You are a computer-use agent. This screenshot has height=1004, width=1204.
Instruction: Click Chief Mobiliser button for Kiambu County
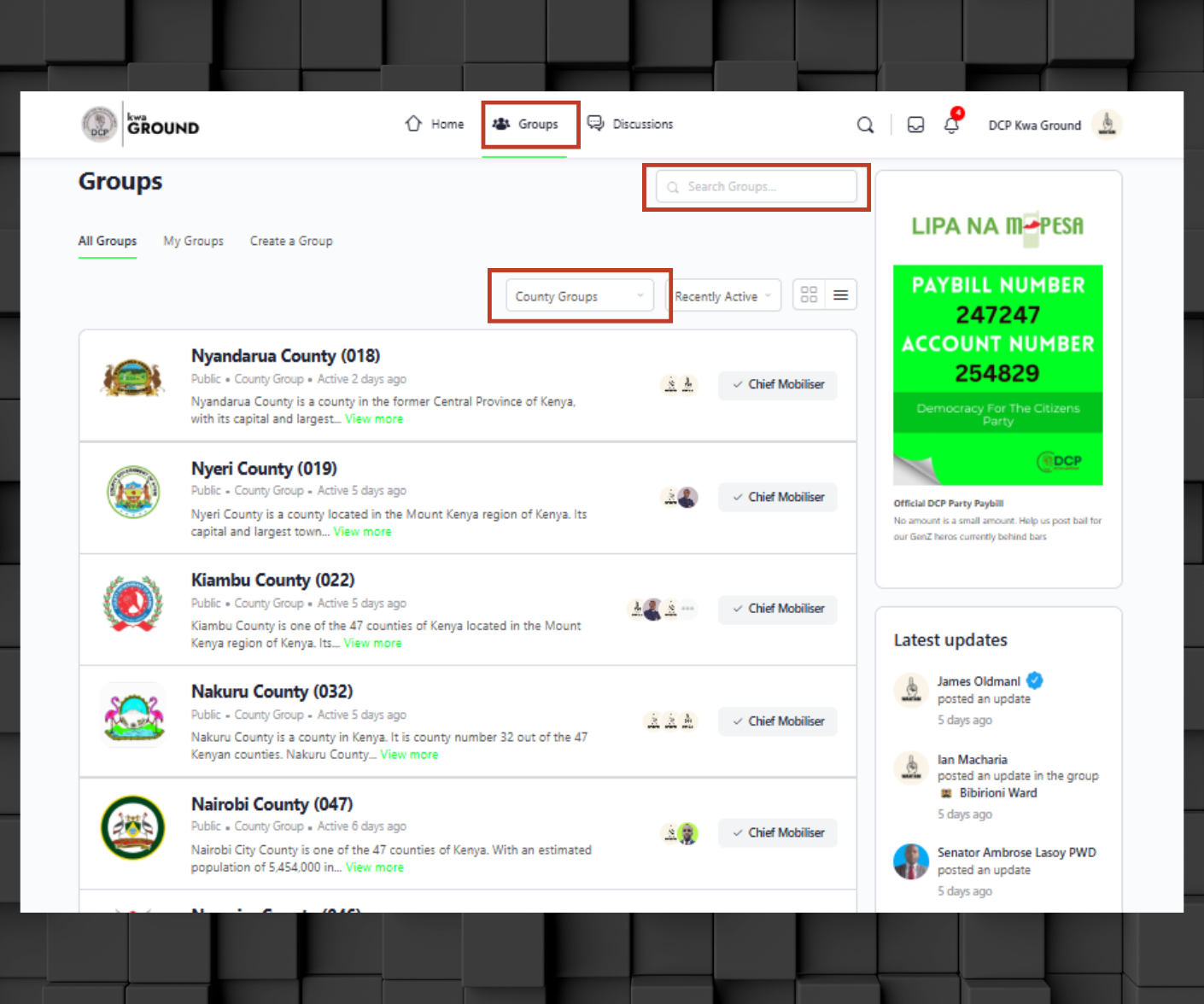[777, 609]
